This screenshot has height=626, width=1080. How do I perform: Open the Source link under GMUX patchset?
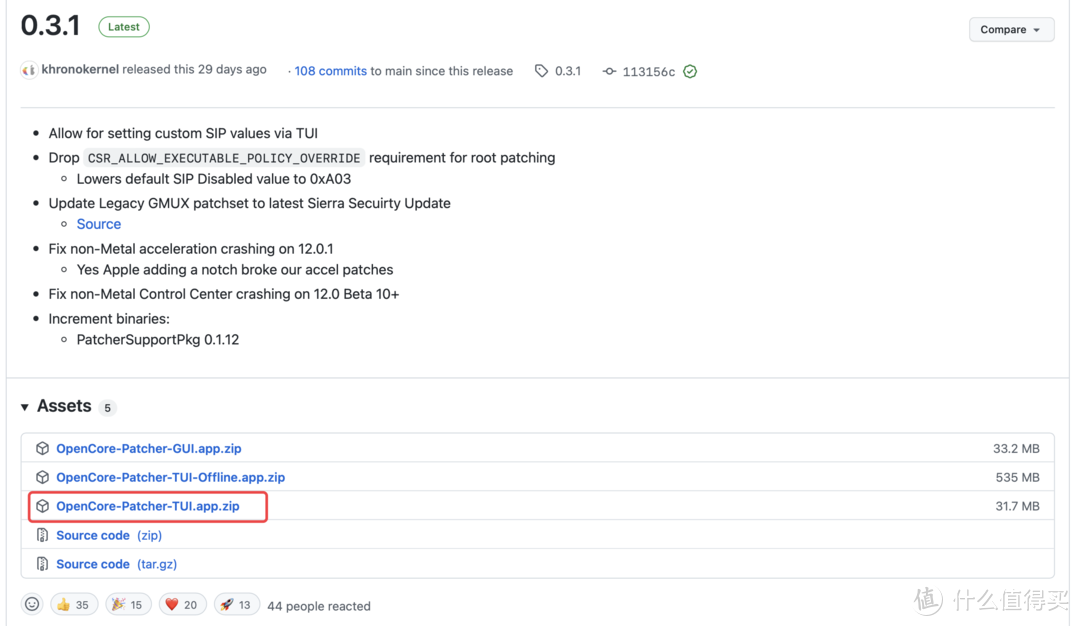click(98, 224)
